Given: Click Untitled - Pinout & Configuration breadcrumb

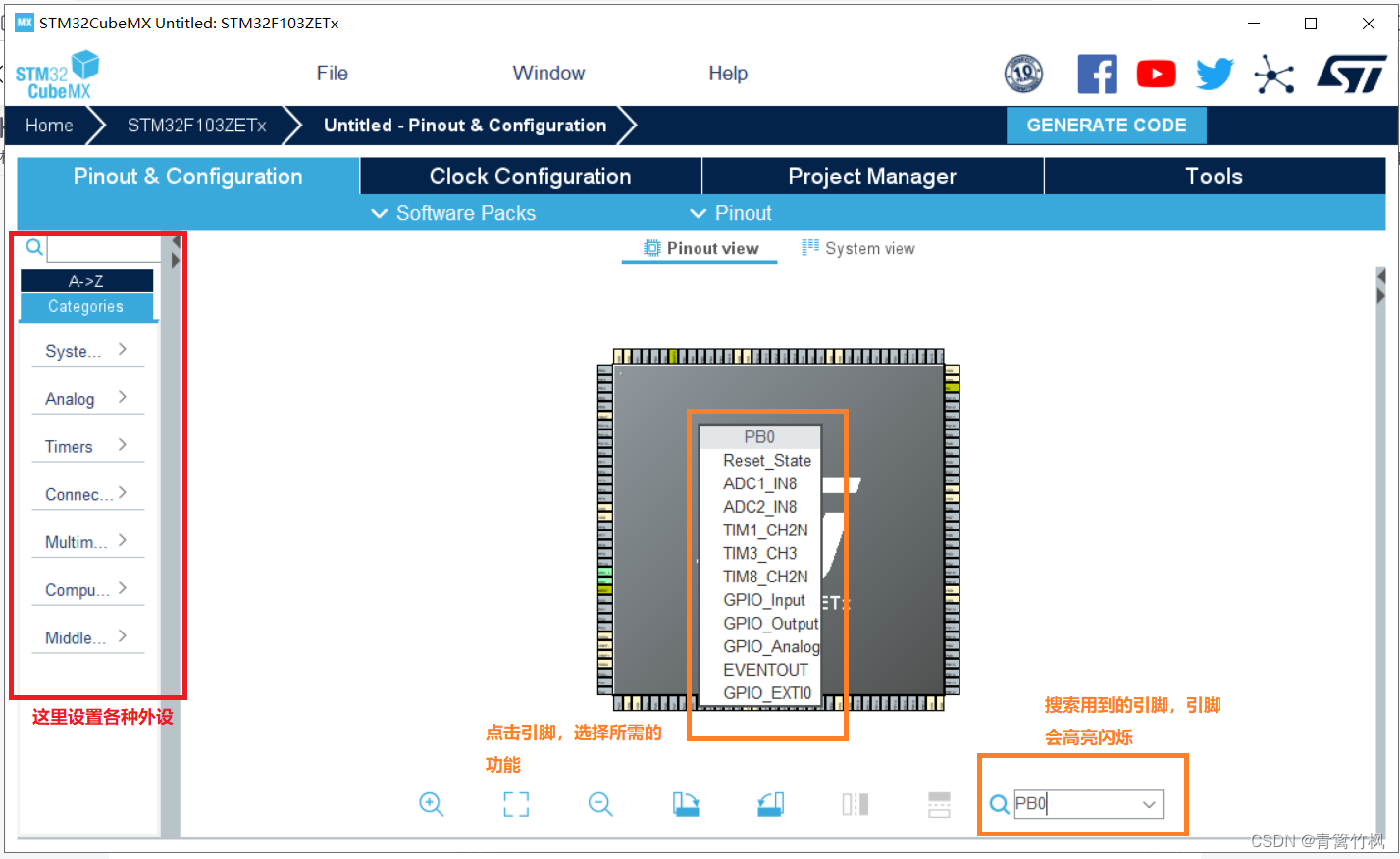Looking at the screenshot, I should click(465, 126).
